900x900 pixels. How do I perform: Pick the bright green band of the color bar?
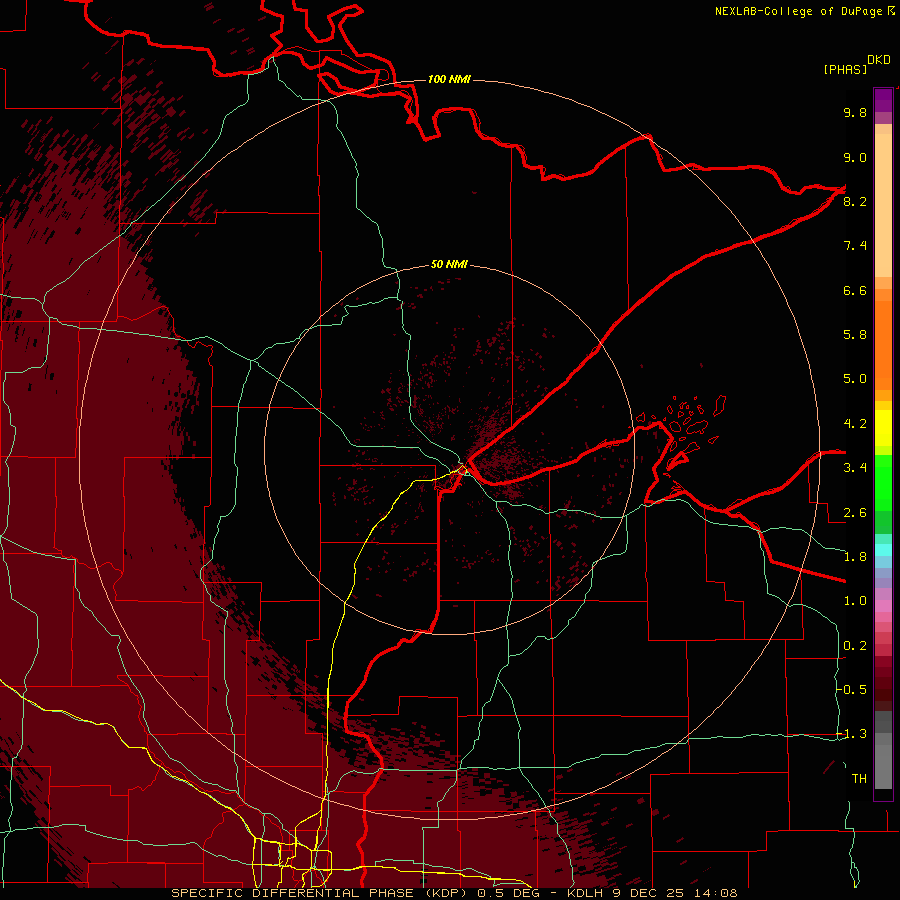click(x=883, y=483)
